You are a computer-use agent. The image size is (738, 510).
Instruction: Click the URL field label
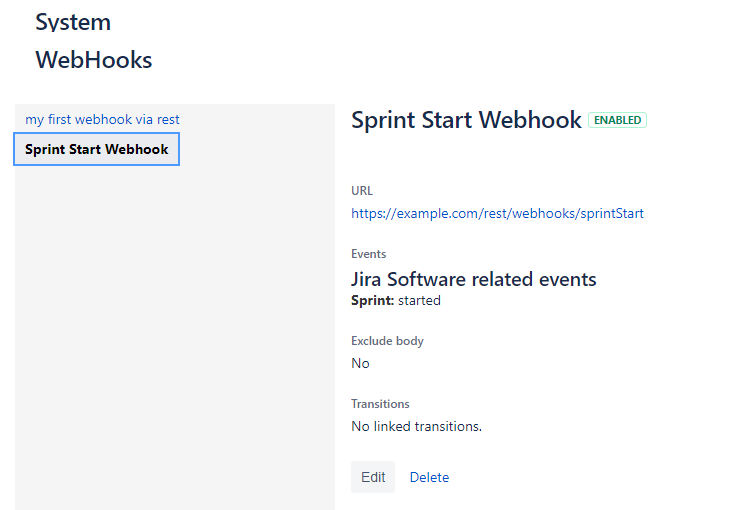tap(362, 191)
